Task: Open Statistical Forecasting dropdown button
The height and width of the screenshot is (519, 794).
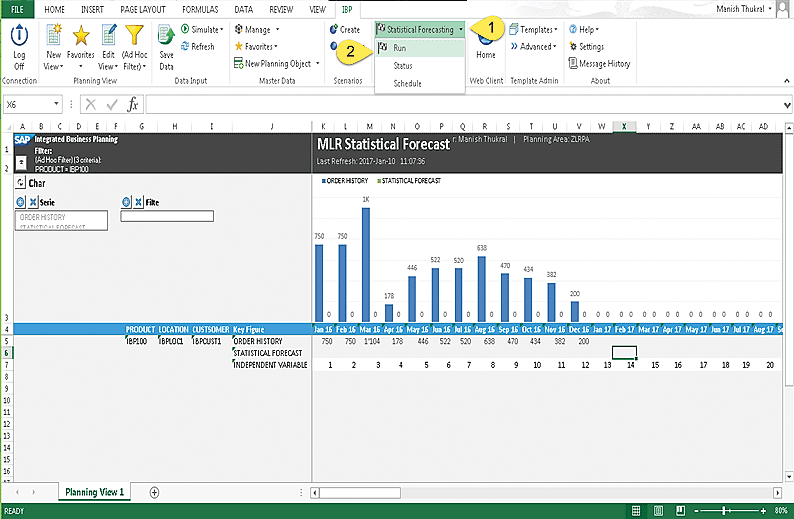Action: 420,29
